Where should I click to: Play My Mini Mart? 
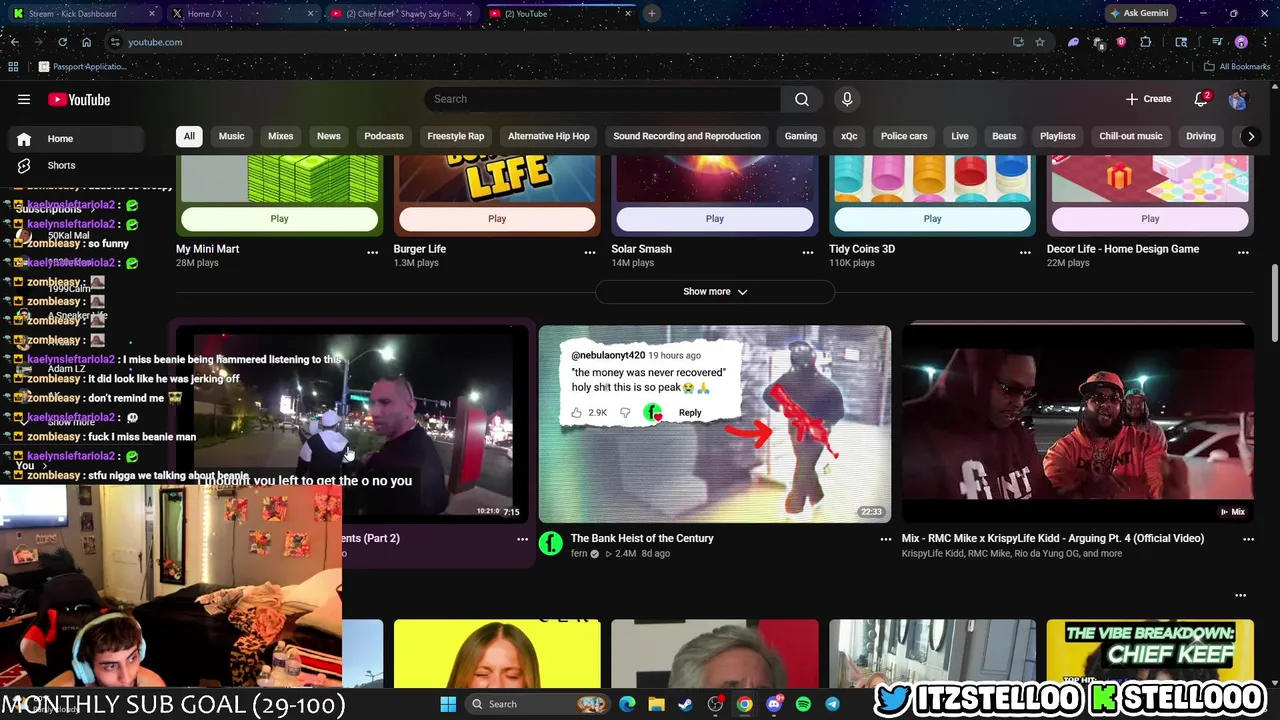coord(279,219)
